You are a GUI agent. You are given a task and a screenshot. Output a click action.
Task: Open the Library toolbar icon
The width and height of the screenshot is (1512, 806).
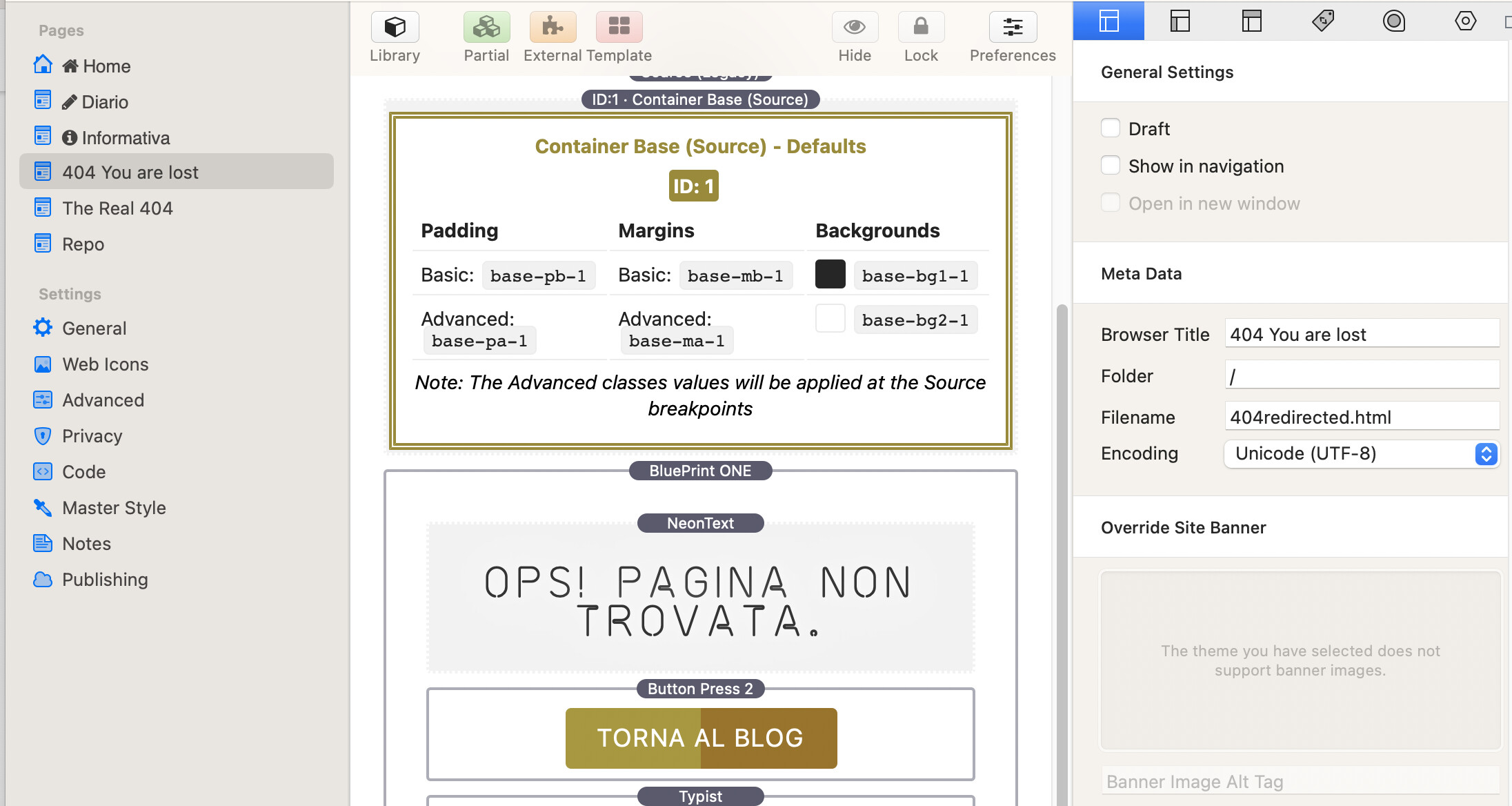click(x=395, y=28)
